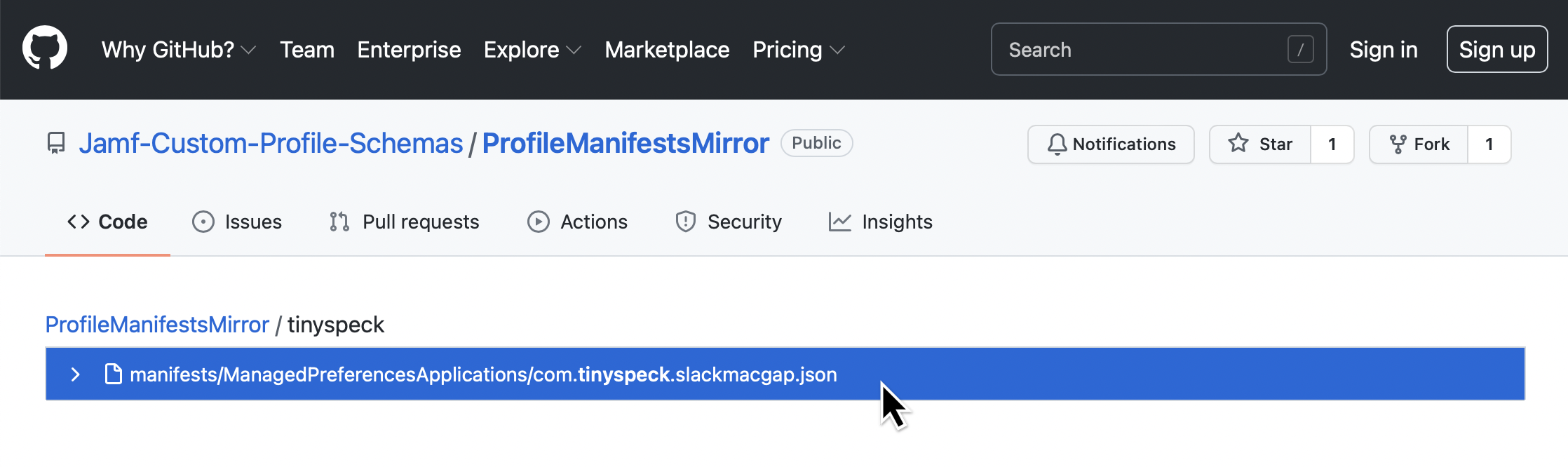View the stargazers count of 1
This screenshot has height=467, width=1568.
pyautogui.click(x=1332, y=144)
